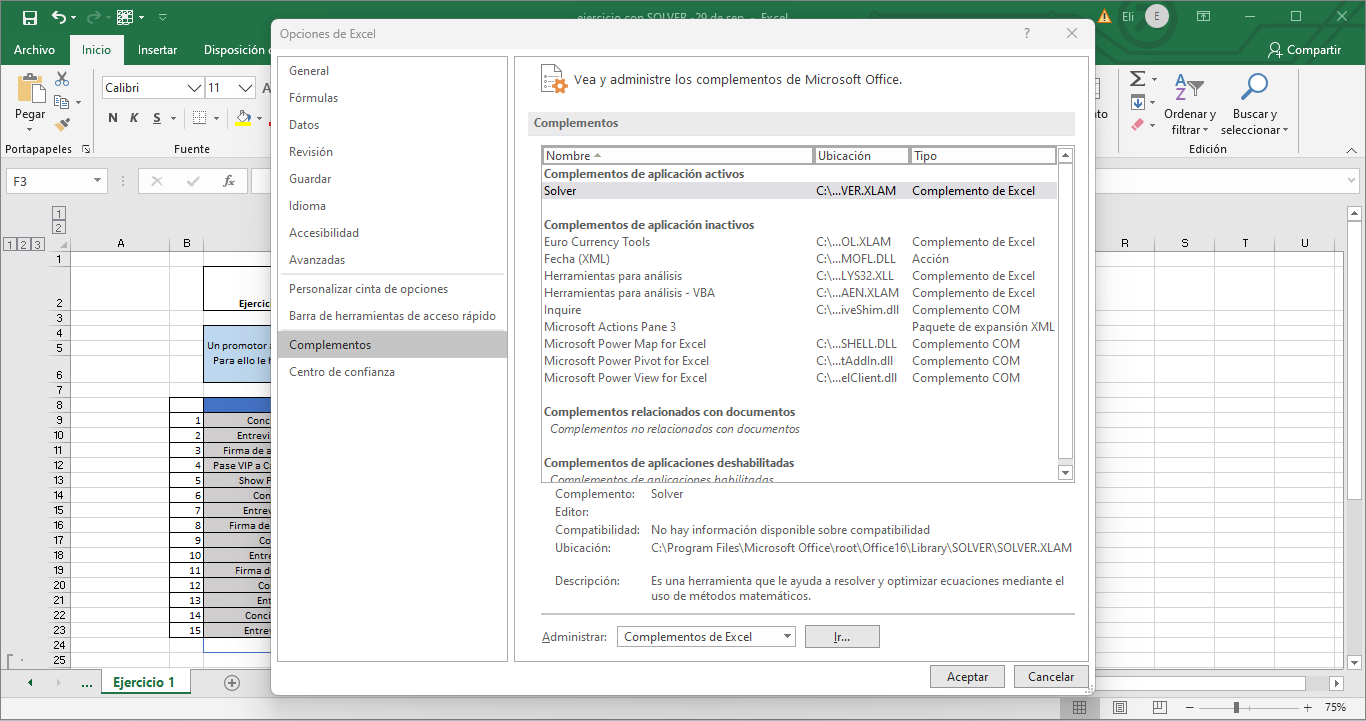Screen dimensions: 1366x721
Task: Switch to Normal view in status bar
Action: tap(1079, 707)
